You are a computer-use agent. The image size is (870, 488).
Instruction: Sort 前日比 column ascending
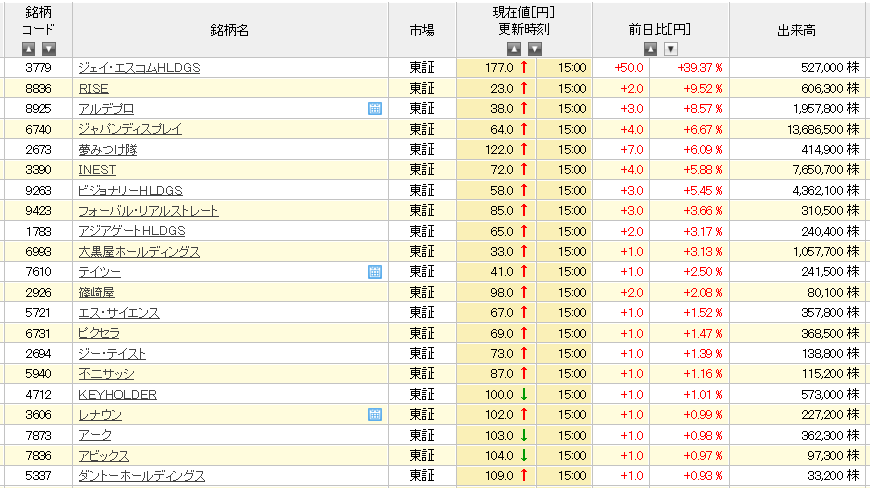click(650, 49)
